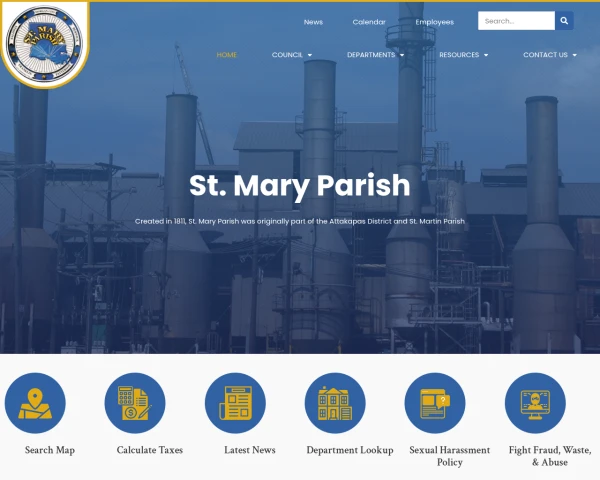The height and width of the screenshot is (480, 600).
Task: Open the Contact Us menu
Action: [x=545, y=55]
